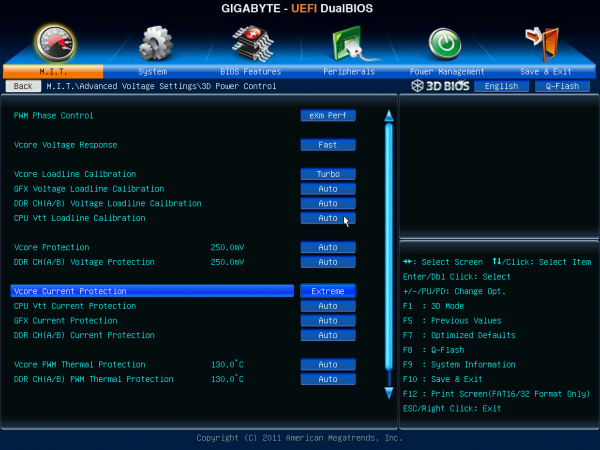Image resolution: width=600 pixels, height=450 pixels.
Task: Go to the Peripherals tab
Action: [349, 72]
